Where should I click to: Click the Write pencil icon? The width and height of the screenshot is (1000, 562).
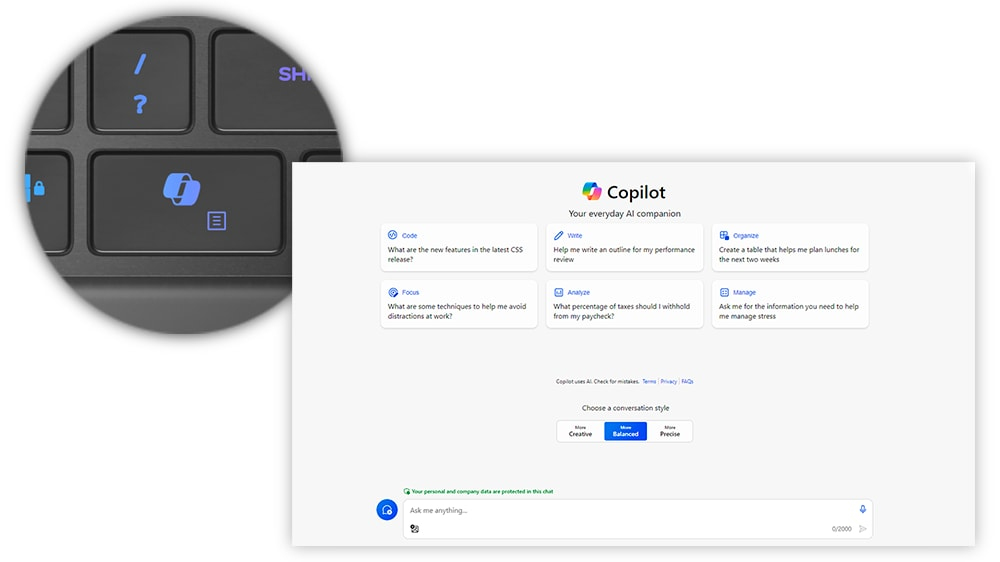559,235
